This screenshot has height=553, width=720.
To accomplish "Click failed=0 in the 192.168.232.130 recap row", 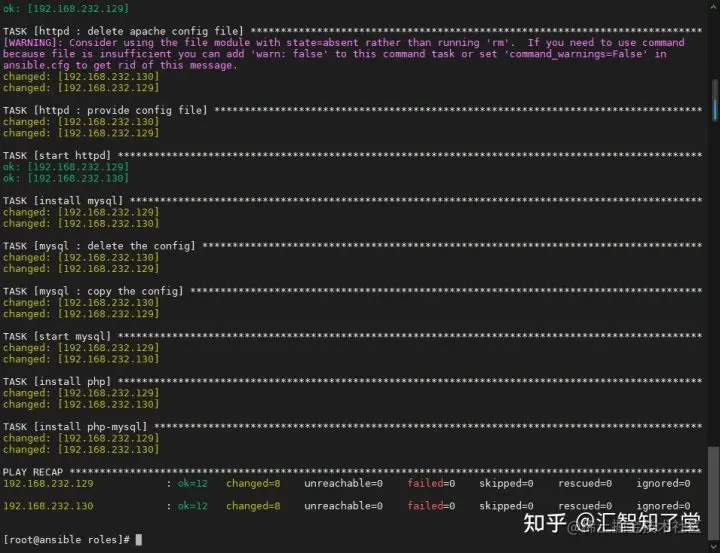I will point(431,506).
